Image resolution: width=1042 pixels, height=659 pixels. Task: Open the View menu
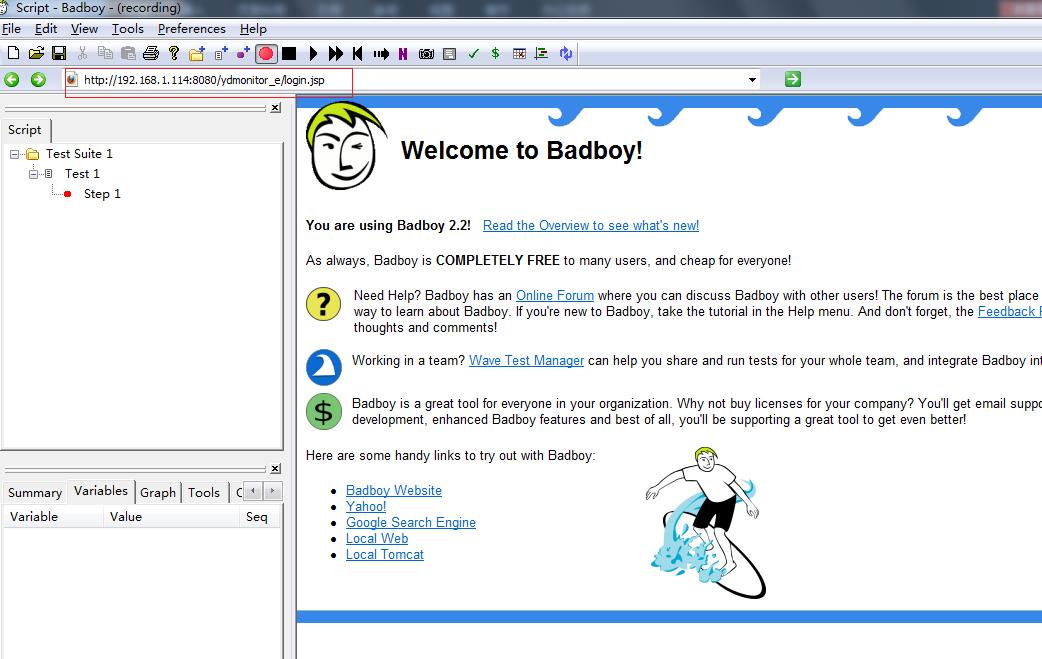click(84, 29)
